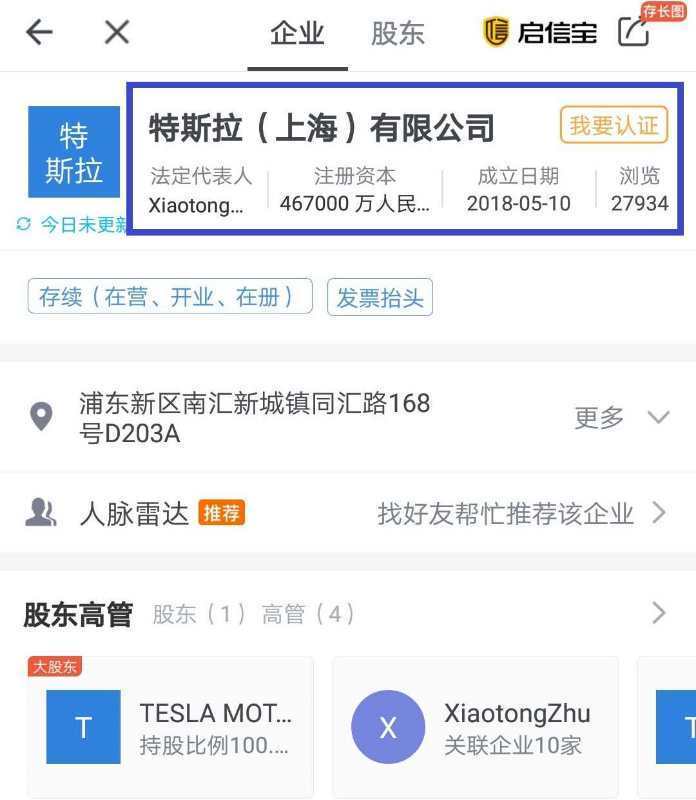Switch to the 企业 tab

coord(297,33)
